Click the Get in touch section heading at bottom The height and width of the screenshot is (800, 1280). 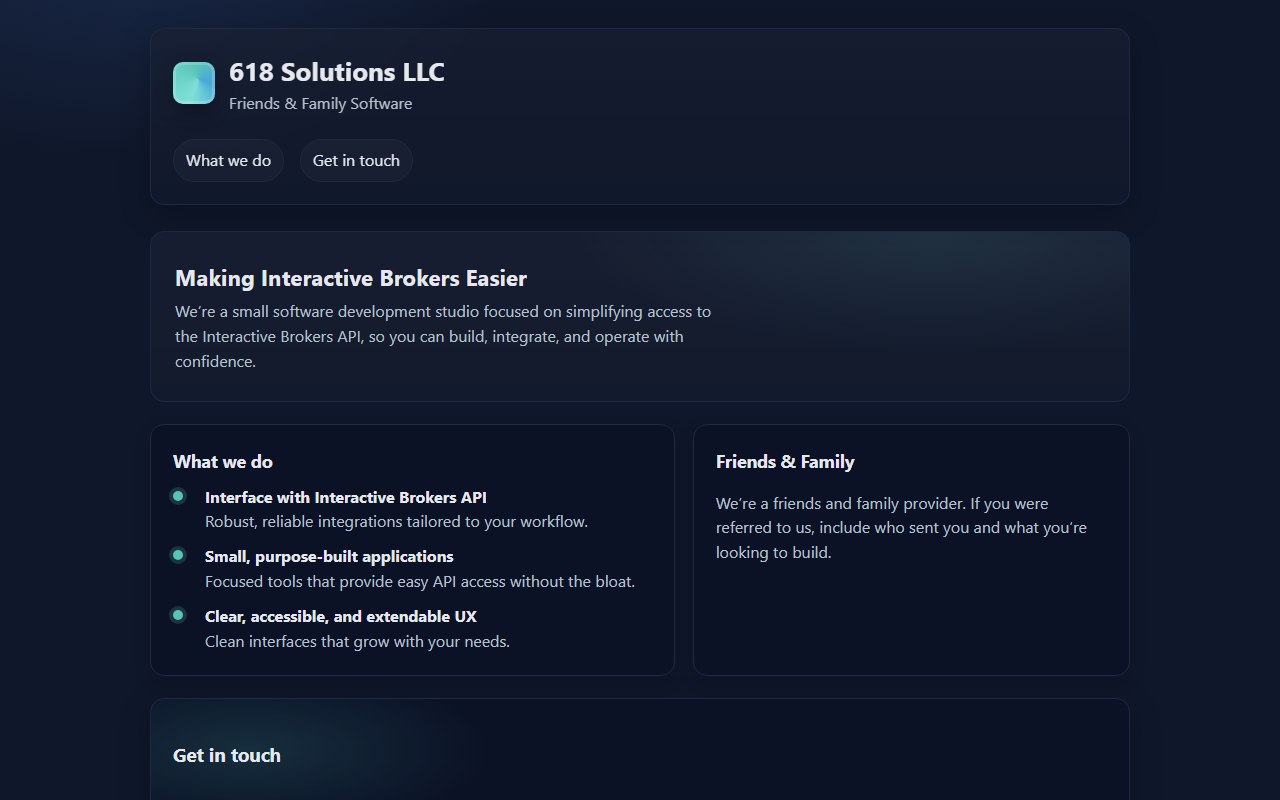coord(227,756)
